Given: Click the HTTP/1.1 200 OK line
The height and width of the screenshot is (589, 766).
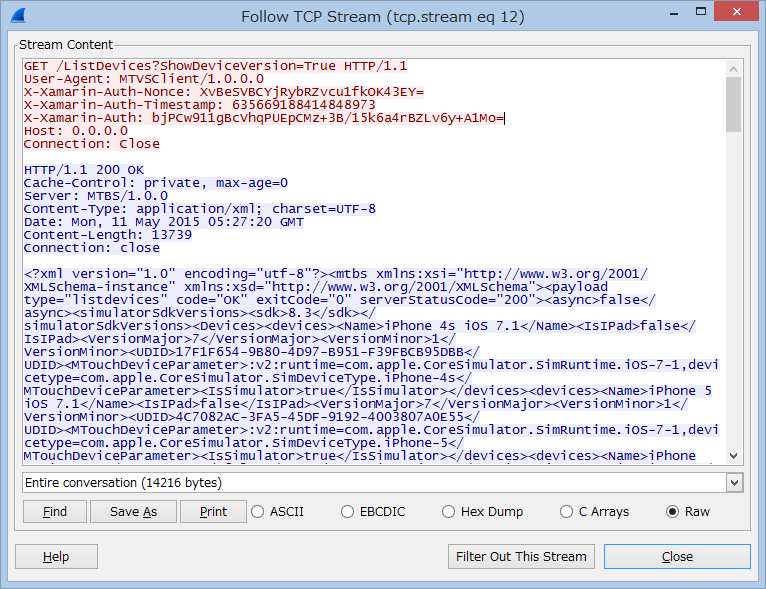Looking at the screenshot, I should point(84,170).
